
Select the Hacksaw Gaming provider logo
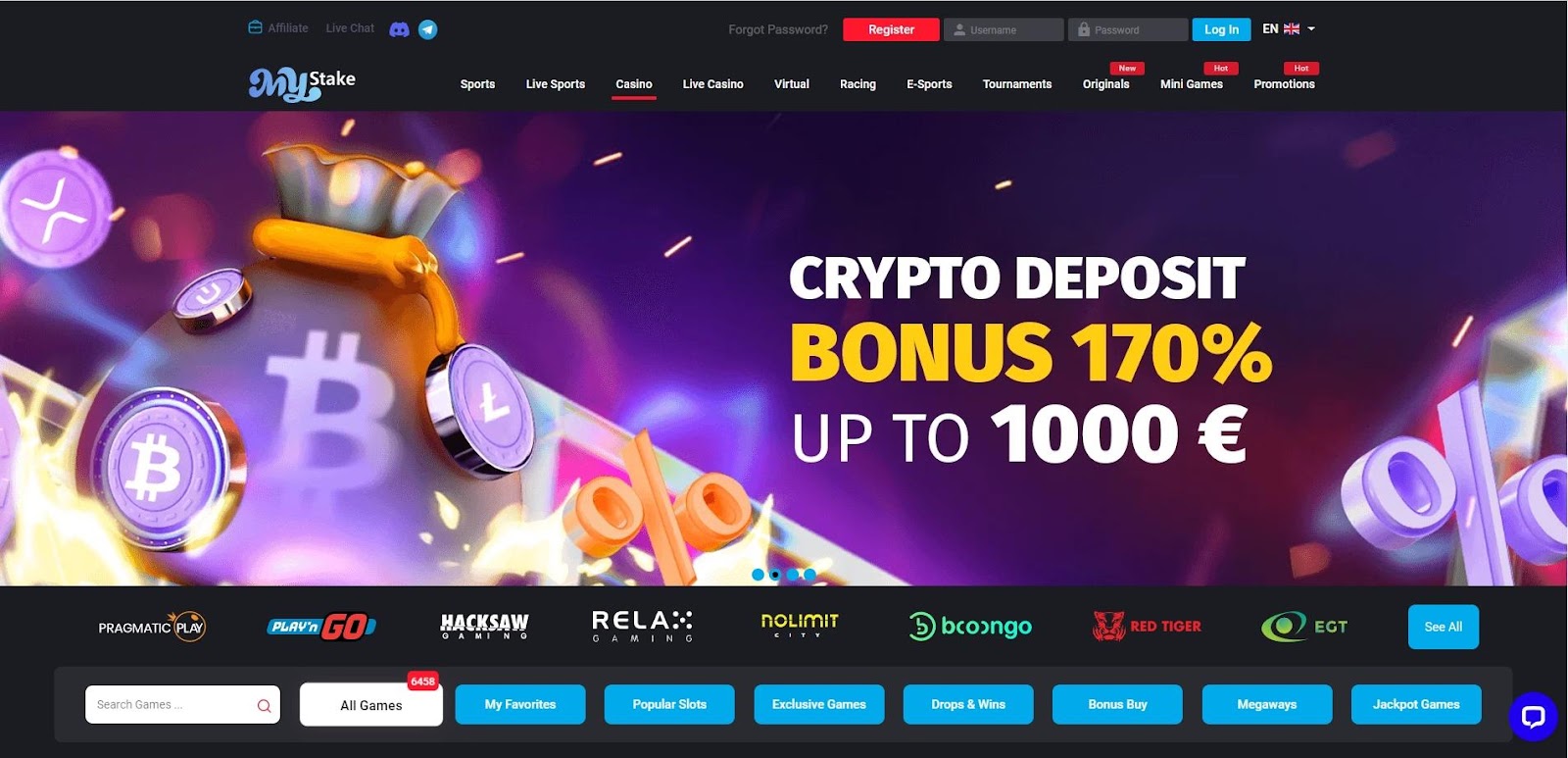coord(484,627)
